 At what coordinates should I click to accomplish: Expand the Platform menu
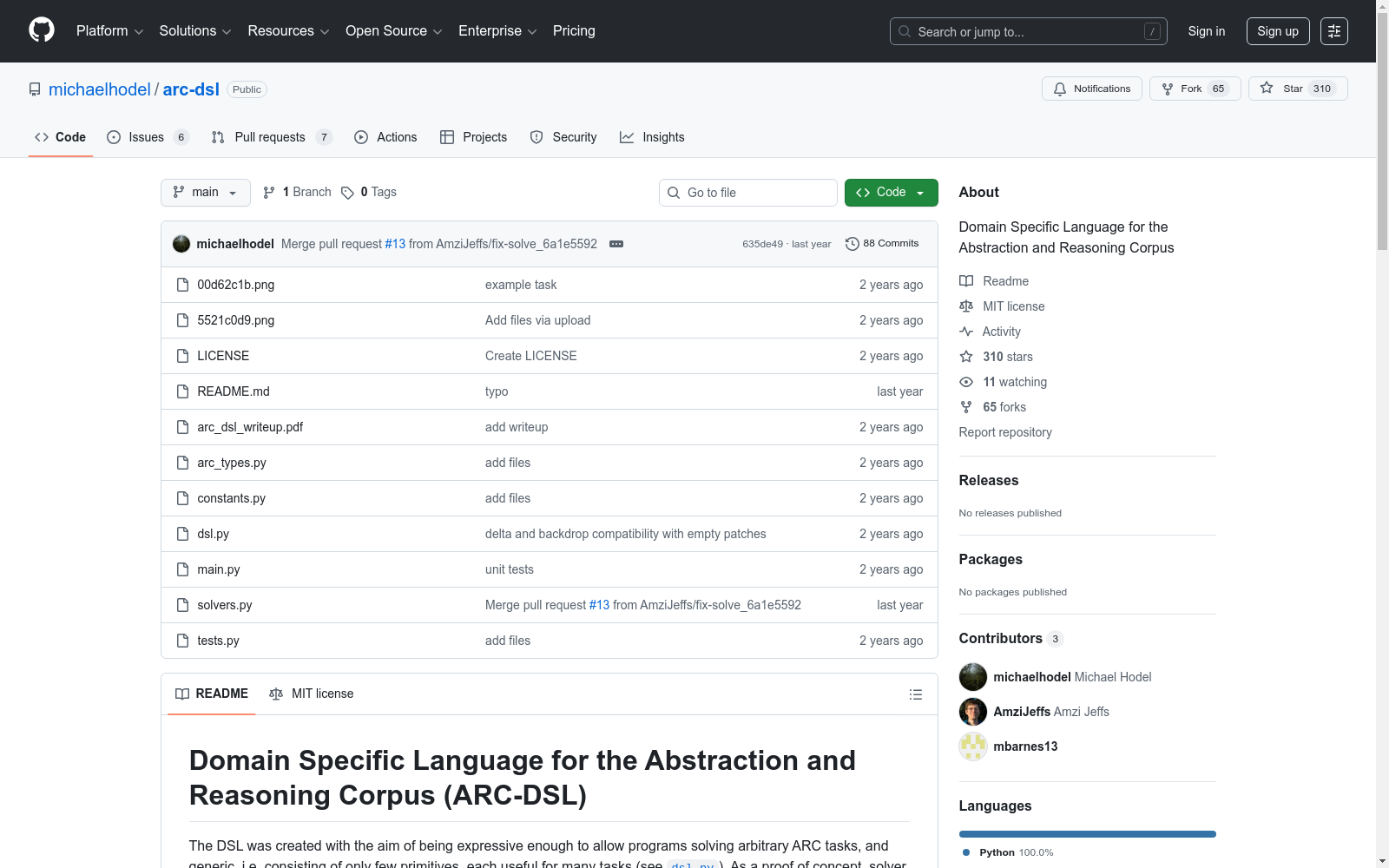(x=109, y=31)
